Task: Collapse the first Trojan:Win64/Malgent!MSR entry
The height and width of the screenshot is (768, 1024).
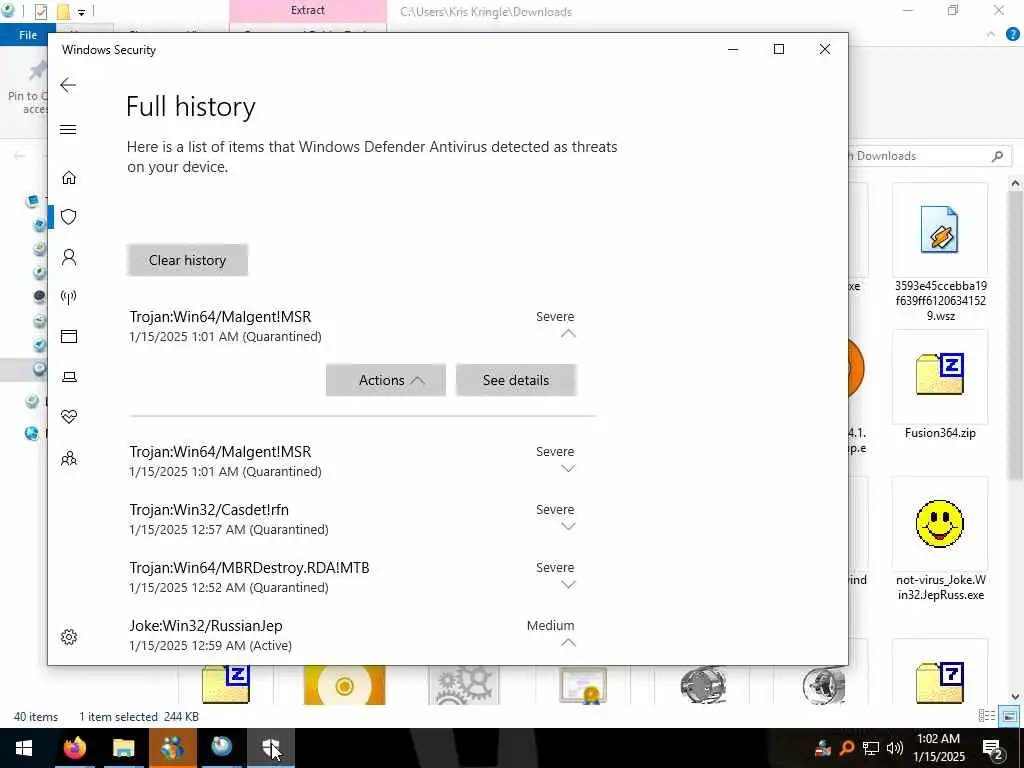Action: click(x=568, y=334)
